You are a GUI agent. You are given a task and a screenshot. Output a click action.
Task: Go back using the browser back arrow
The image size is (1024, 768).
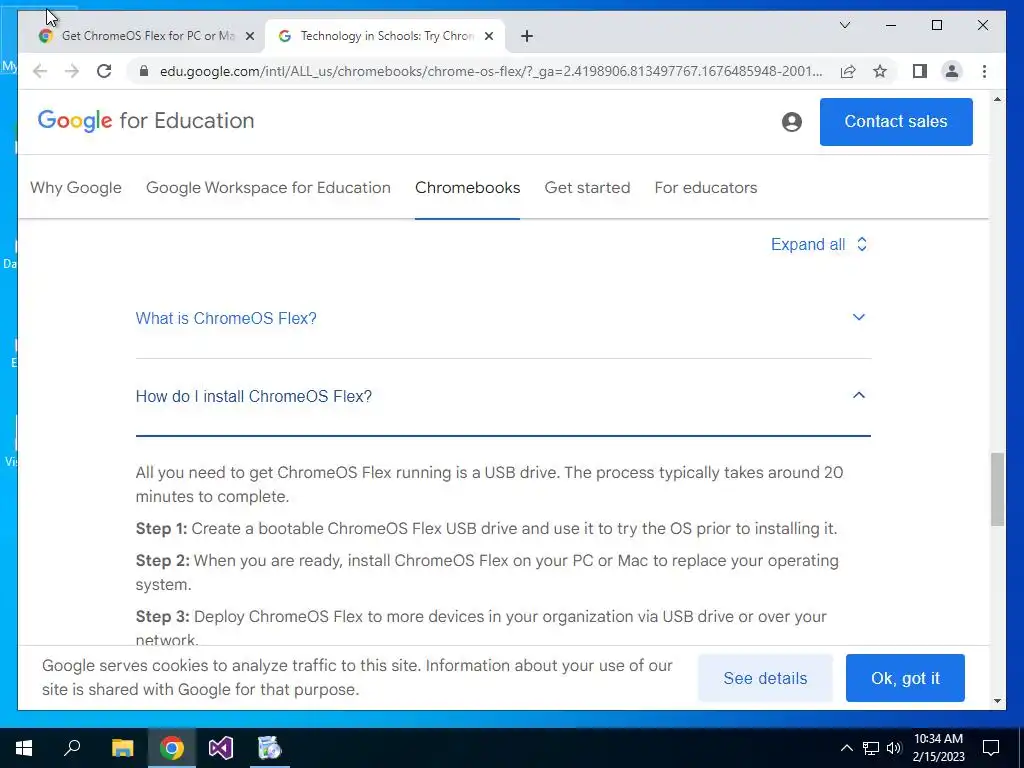point(40,71)
